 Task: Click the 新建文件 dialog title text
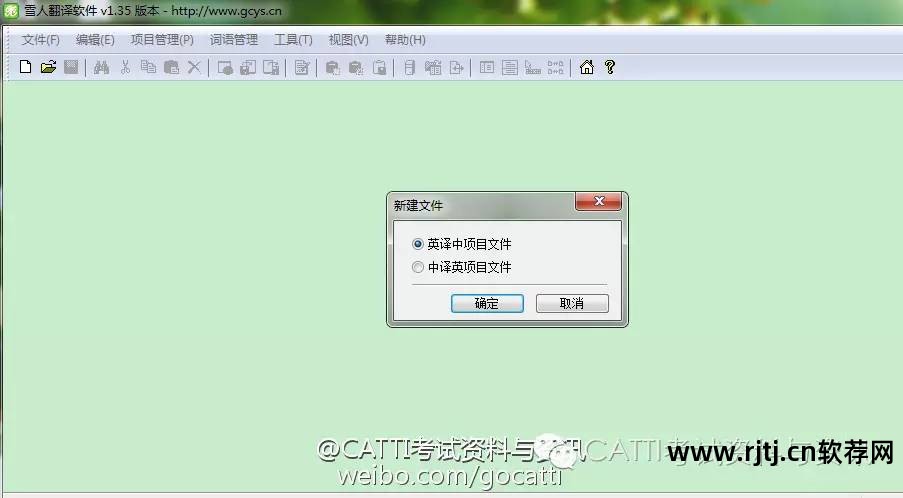(418, 206)
